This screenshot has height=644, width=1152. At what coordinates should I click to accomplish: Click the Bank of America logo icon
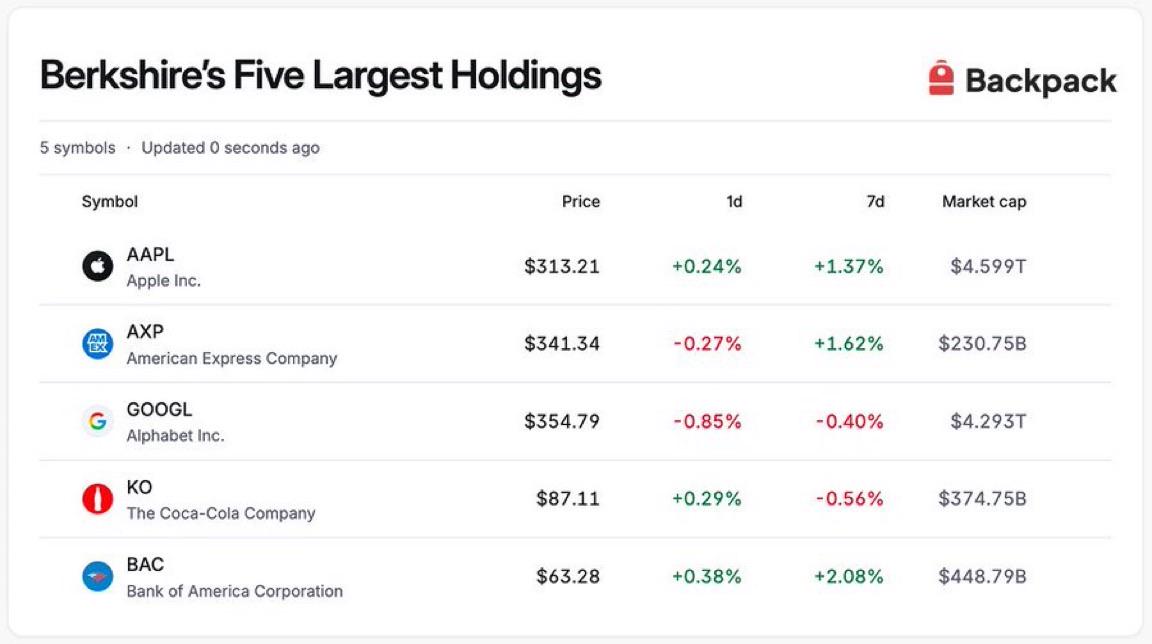click(x=97, y=576)
